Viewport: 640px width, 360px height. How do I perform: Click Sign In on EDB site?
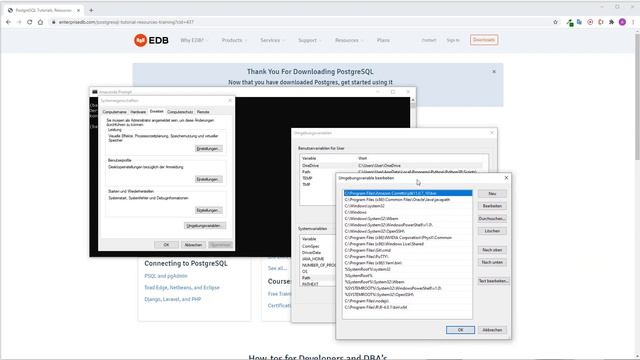[x=453, y=40]
